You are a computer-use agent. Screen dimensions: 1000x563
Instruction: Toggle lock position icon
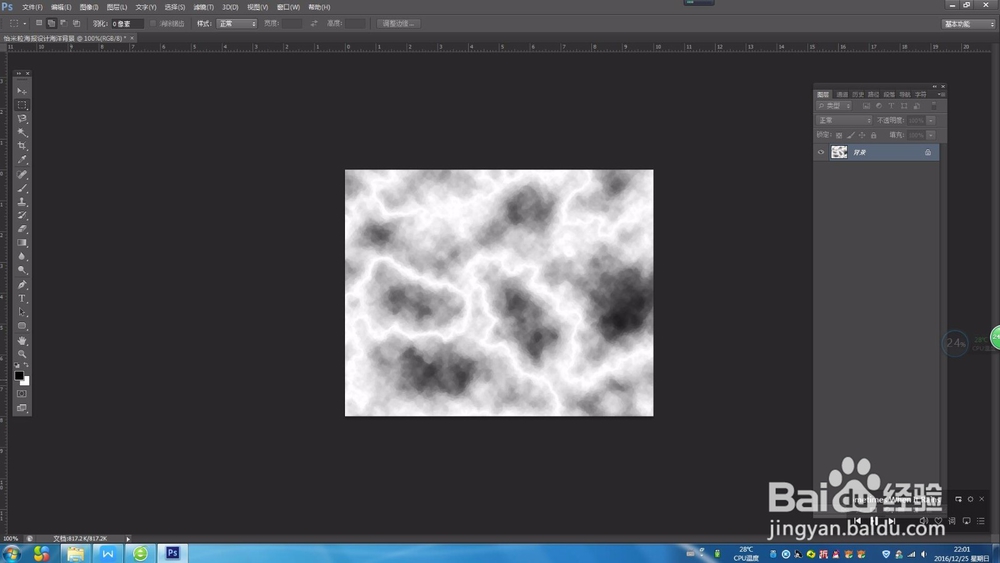point(862,135)
